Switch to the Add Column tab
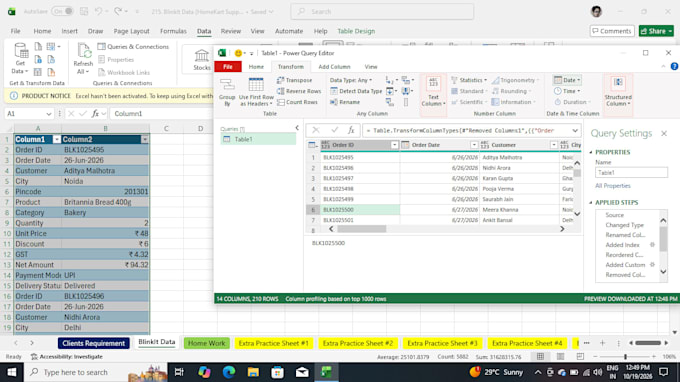The height and width of the screenshot is (382, 680). (334, 67)
